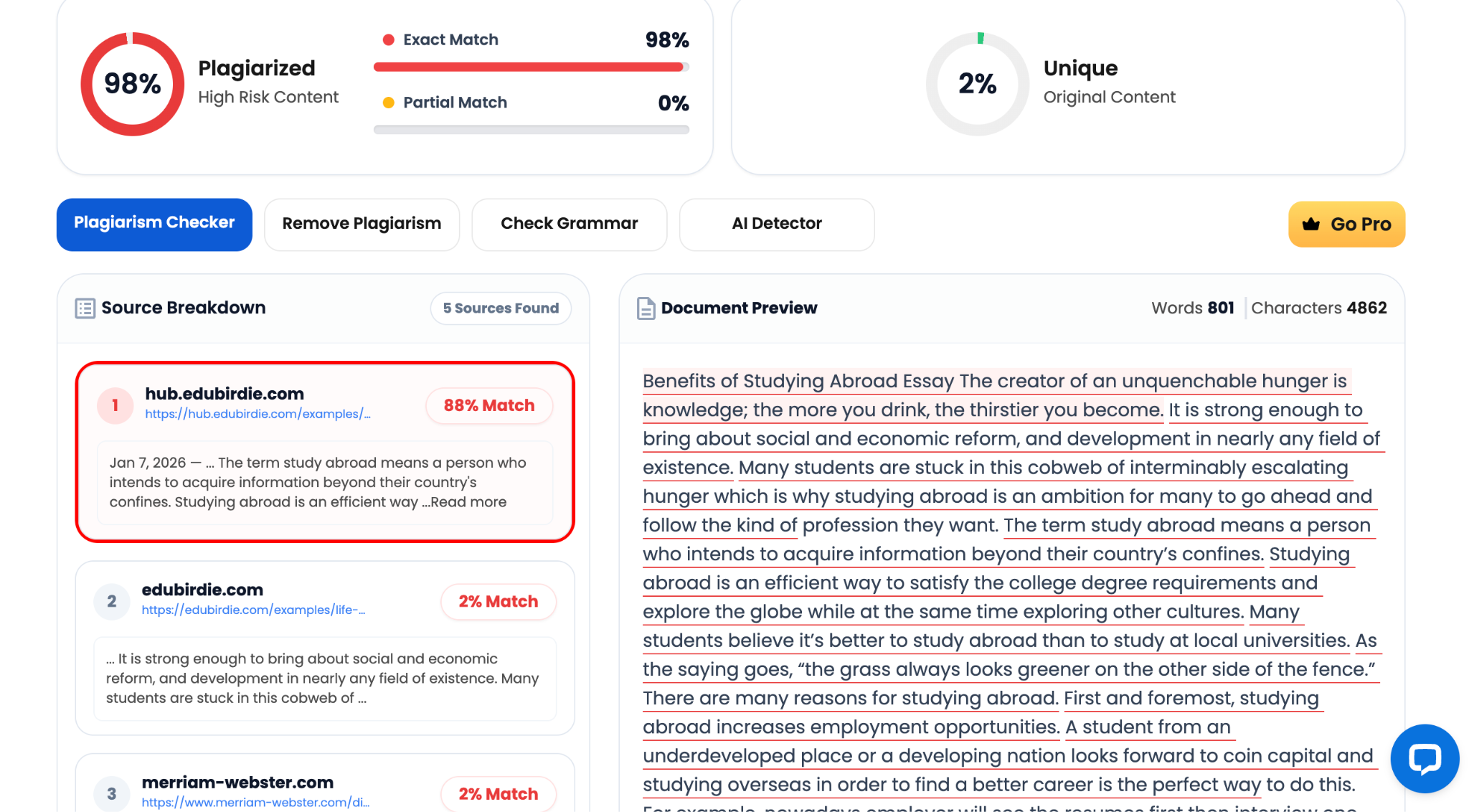Image resolution: width=1469 pixels, height=812 pixels.
Task: Click the Exact Match label
Action: pos(450,39)
